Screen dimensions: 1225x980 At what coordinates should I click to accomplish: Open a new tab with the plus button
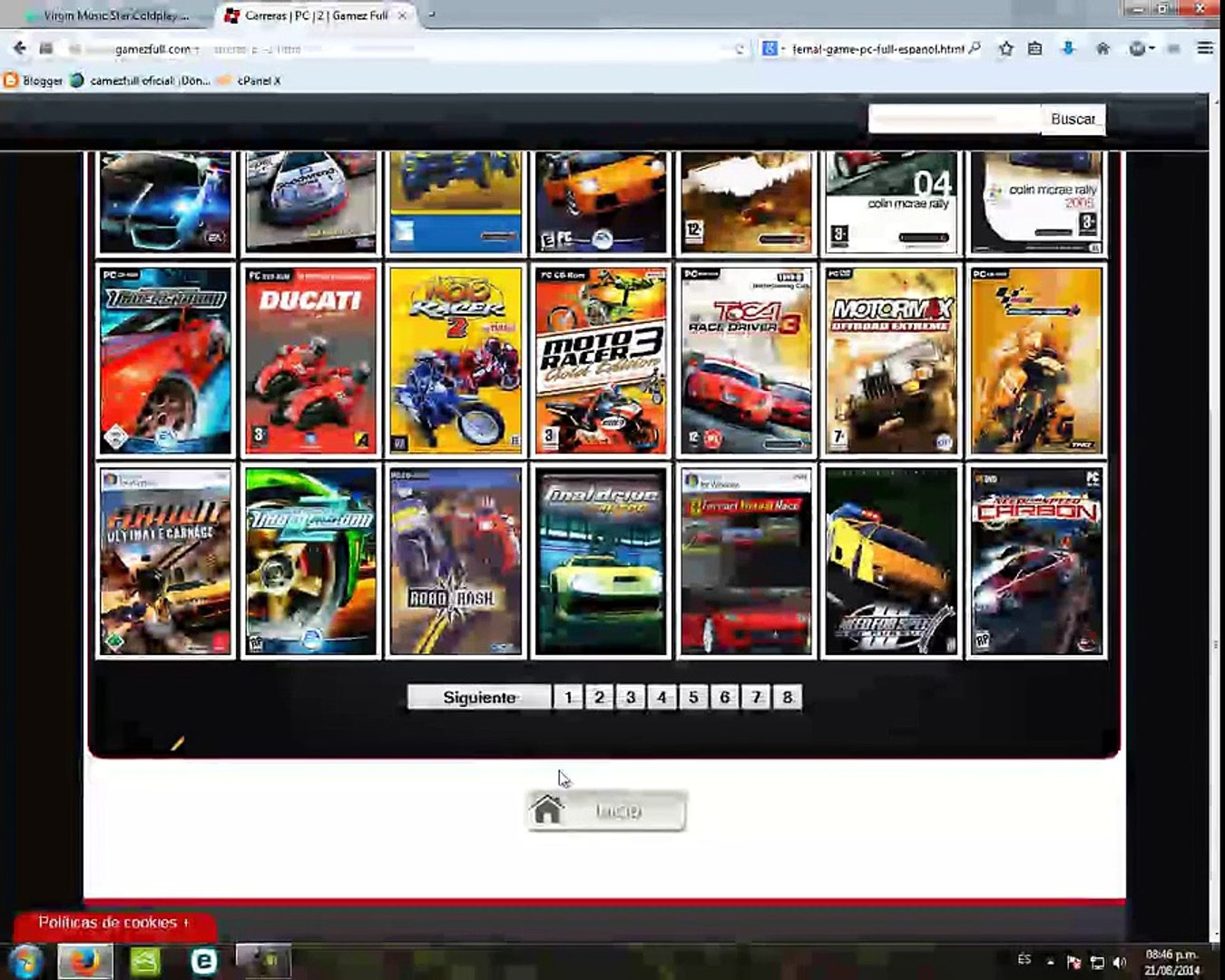point(432,15)
